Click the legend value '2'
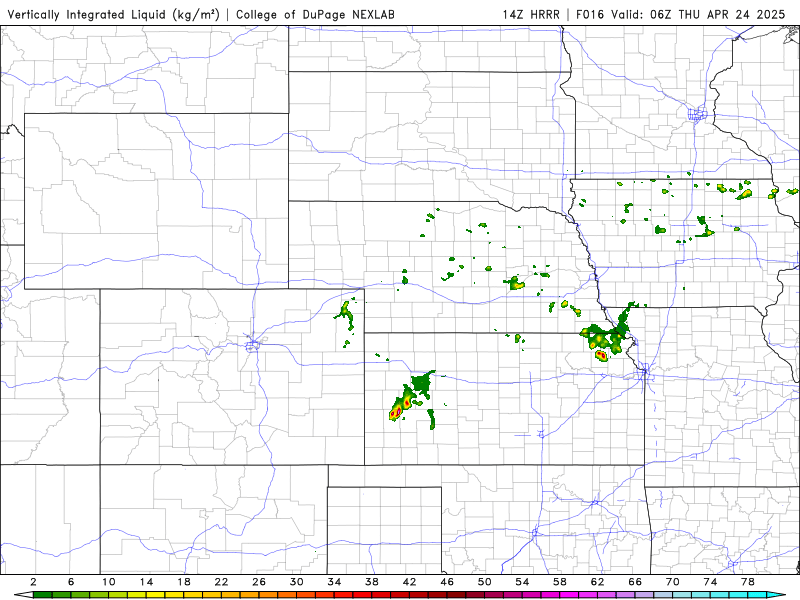This screenshot has height=600, width=800. pyautogui.click(x=34, y=582)
